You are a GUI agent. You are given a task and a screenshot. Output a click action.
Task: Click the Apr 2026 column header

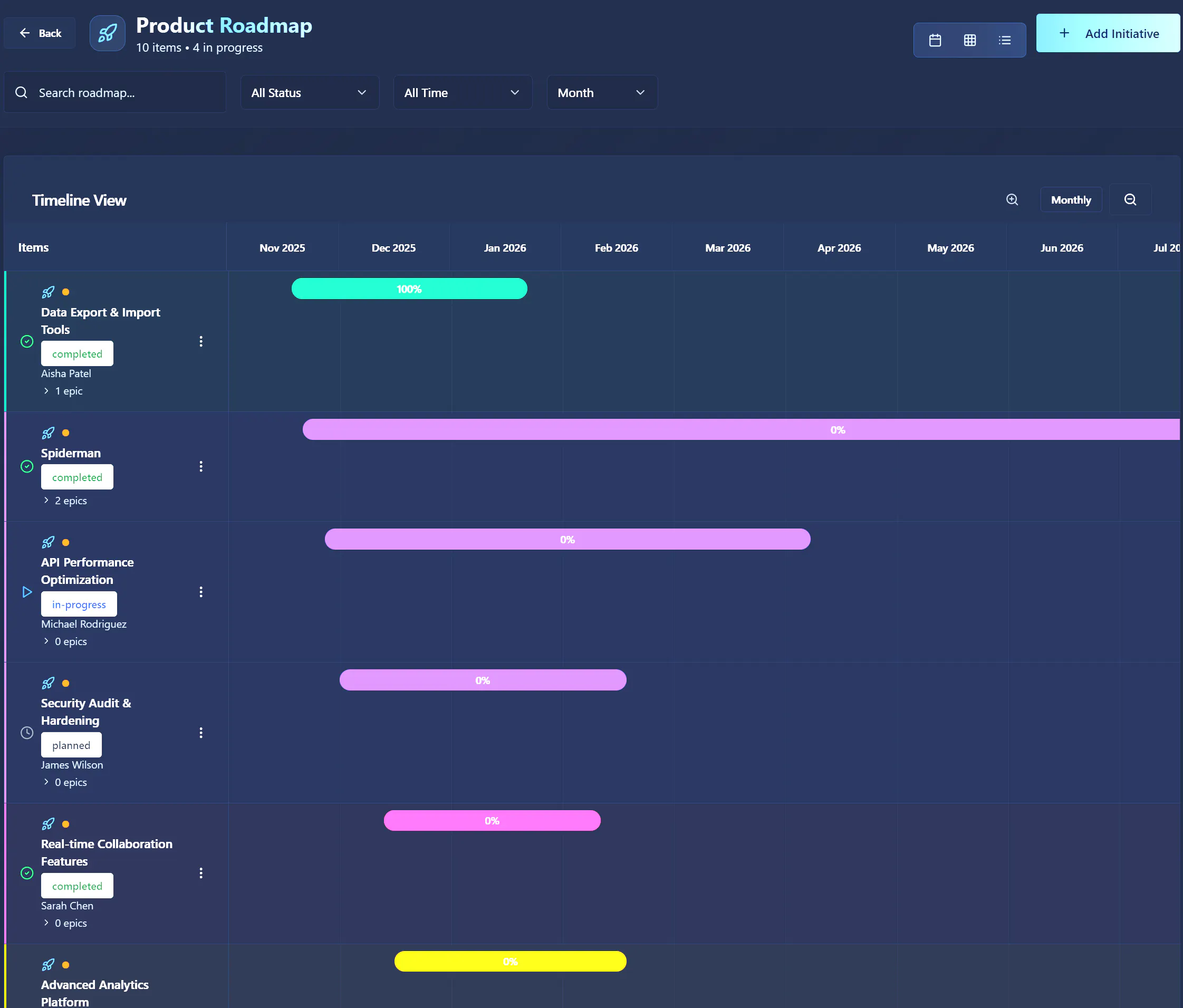coord(839,248)
